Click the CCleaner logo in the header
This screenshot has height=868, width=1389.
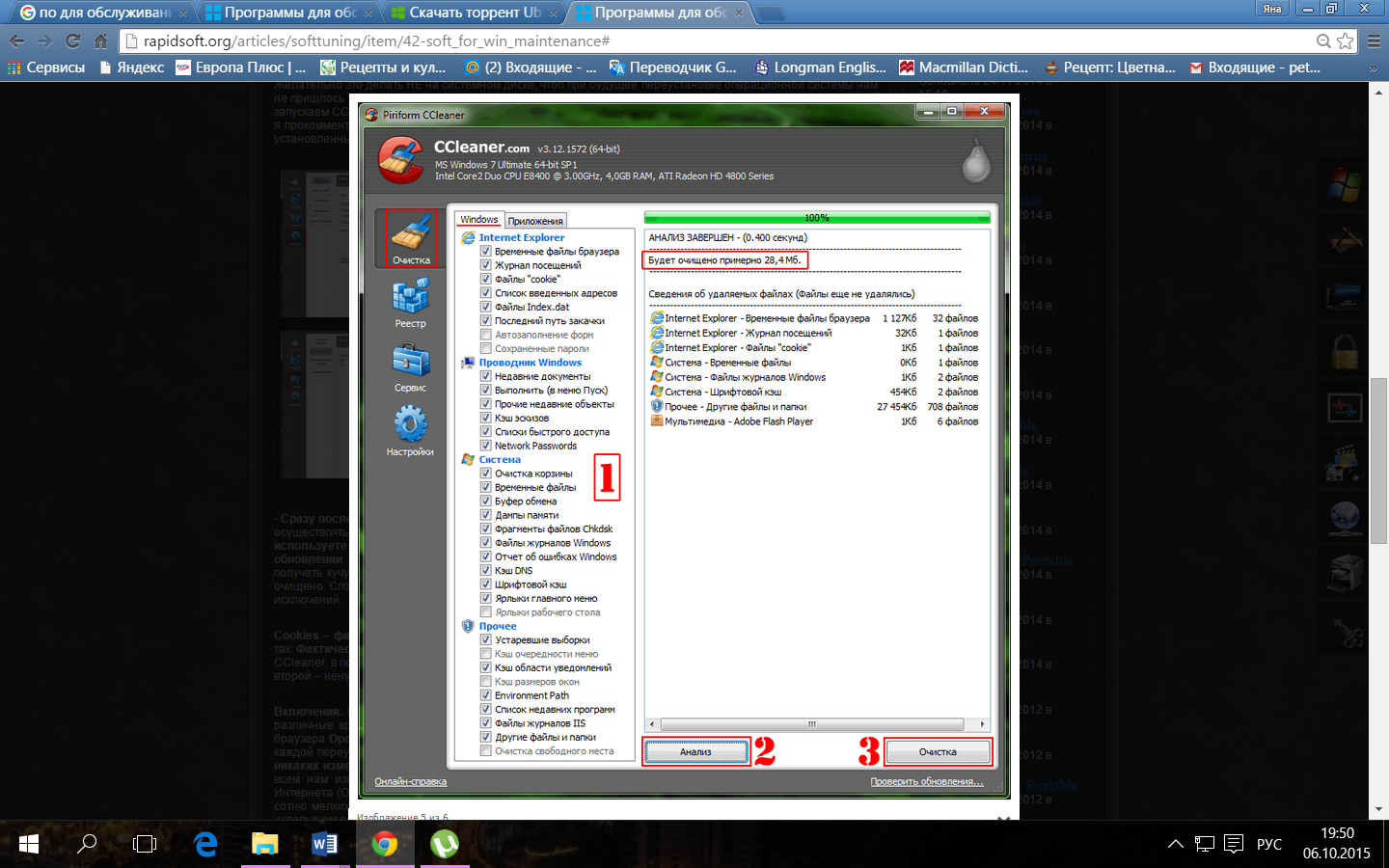click(x=400, y=160)
